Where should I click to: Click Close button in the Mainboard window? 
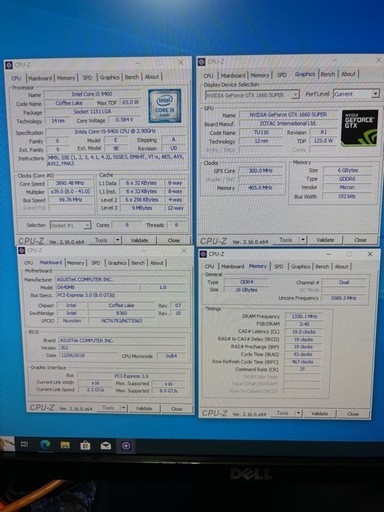[177, 409]
